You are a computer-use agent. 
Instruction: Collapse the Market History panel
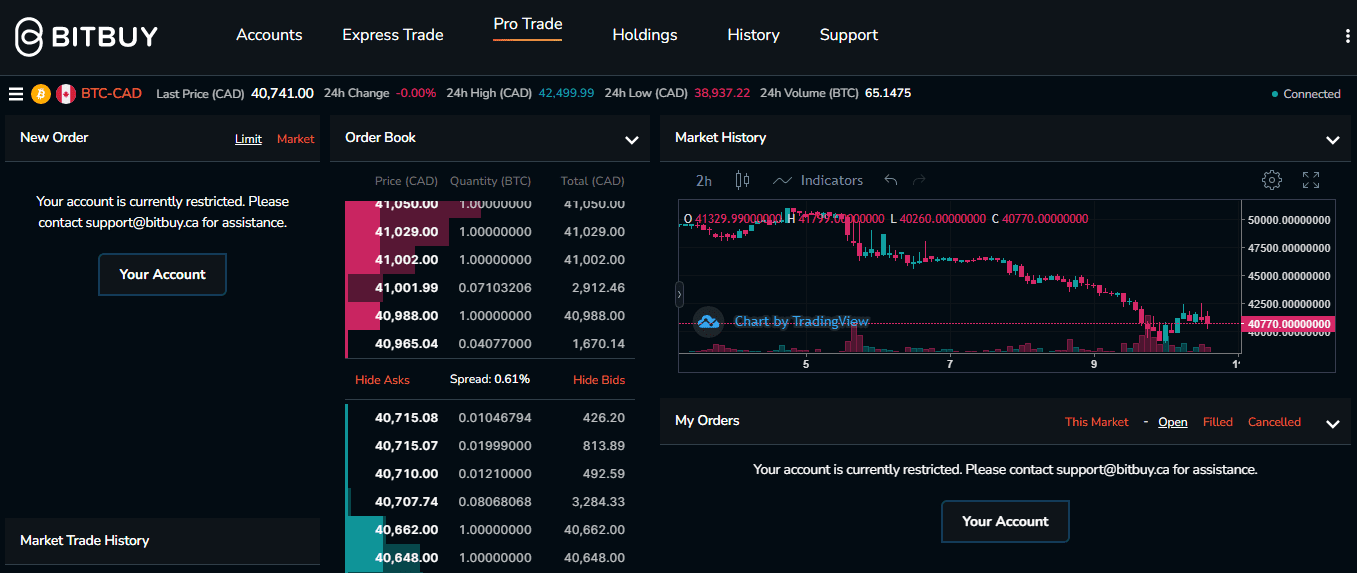click(x=1332, y=140)
